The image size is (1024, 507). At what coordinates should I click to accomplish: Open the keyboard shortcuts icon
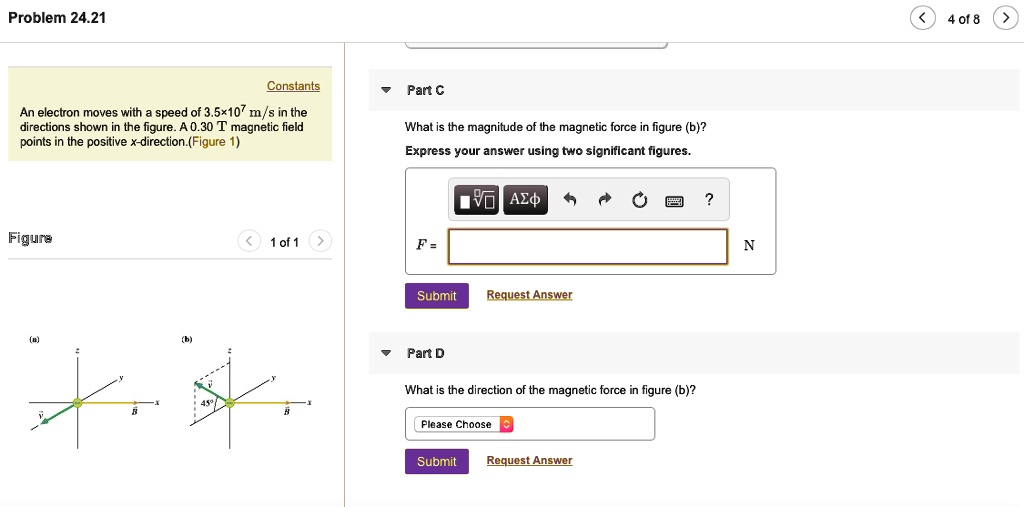tap(674, 200)
